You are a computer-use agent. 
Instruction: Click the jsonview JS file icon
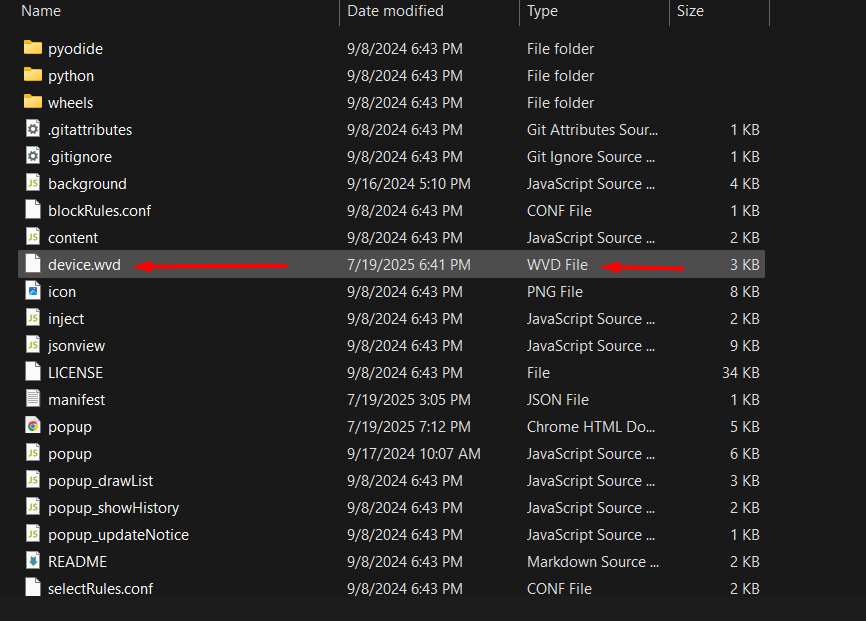[x=33, y=345]
